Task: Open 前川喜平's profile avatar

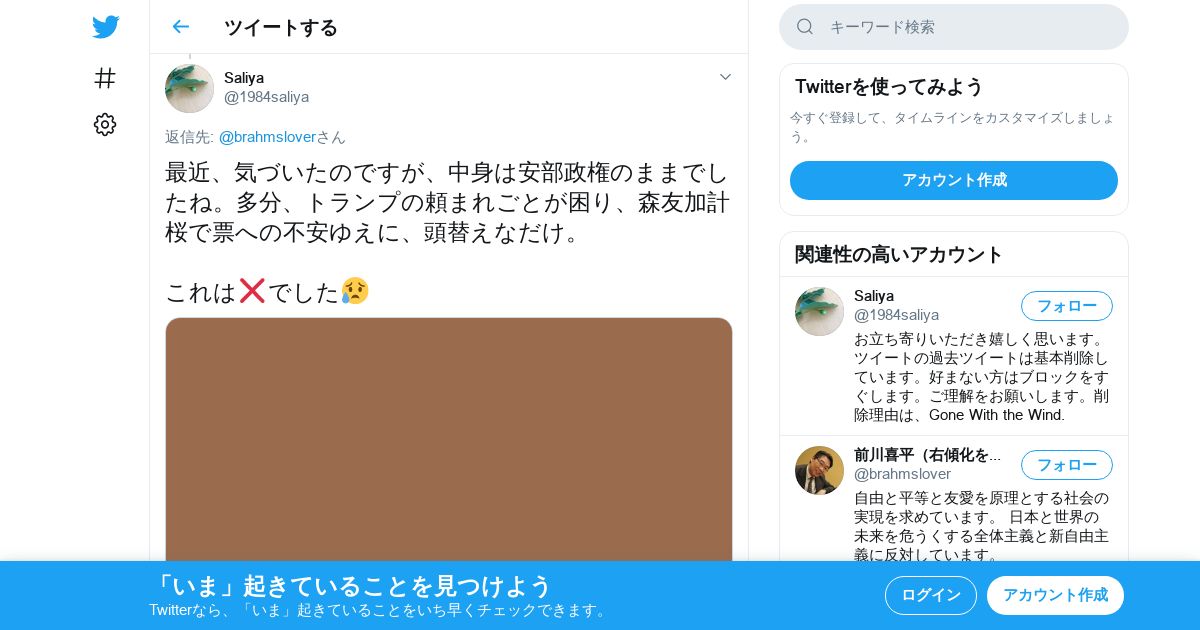Action: tap(819, 470)
